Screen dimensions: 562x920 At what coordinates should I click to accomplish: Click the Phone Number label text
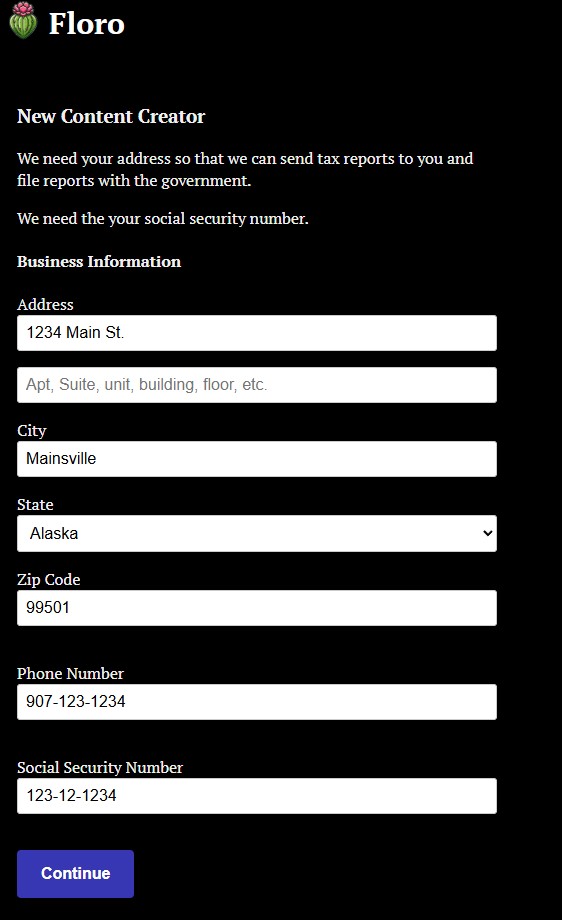(x=70, y=674)
